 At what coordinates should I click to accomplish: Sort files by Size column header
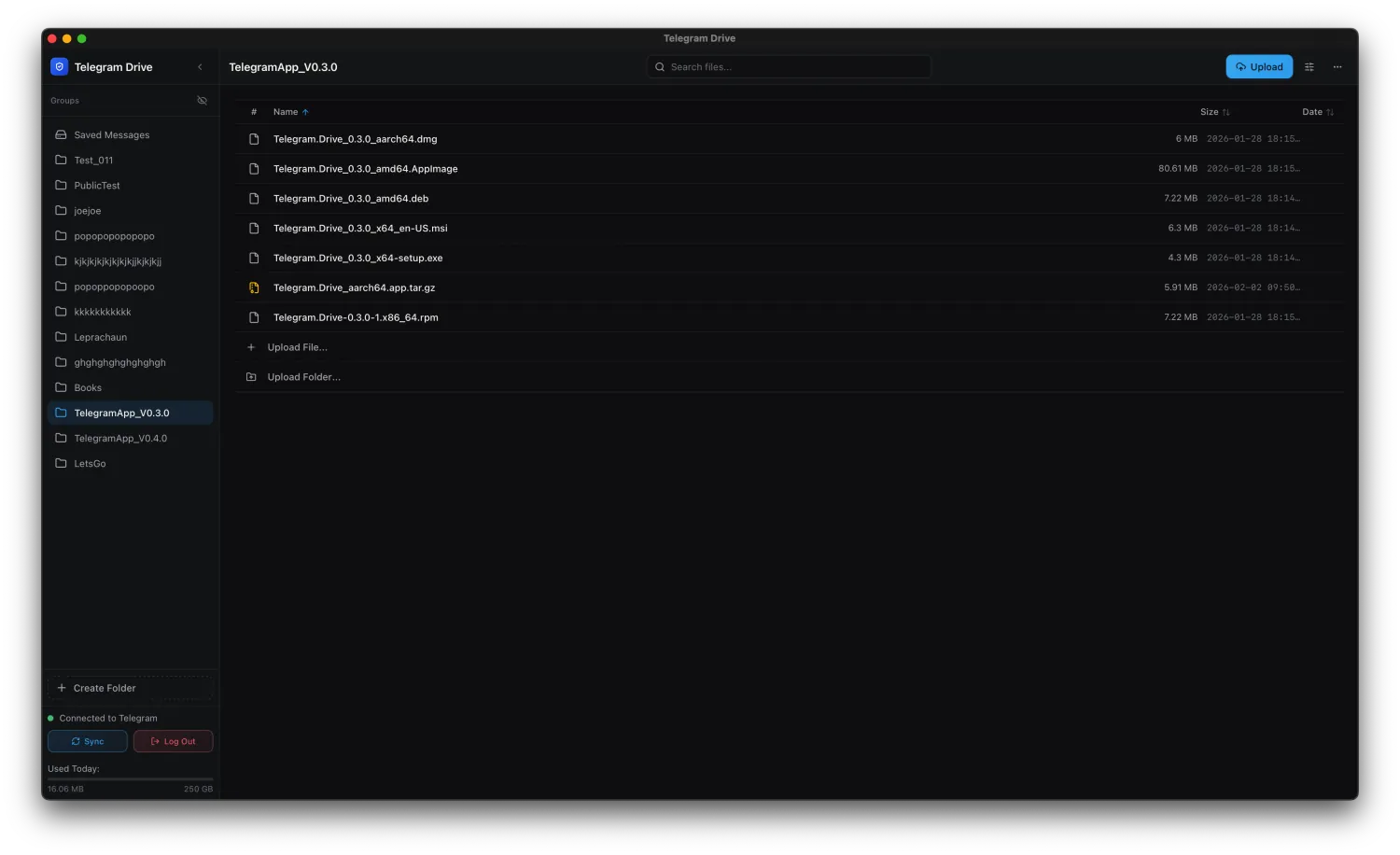point(1214,112)
